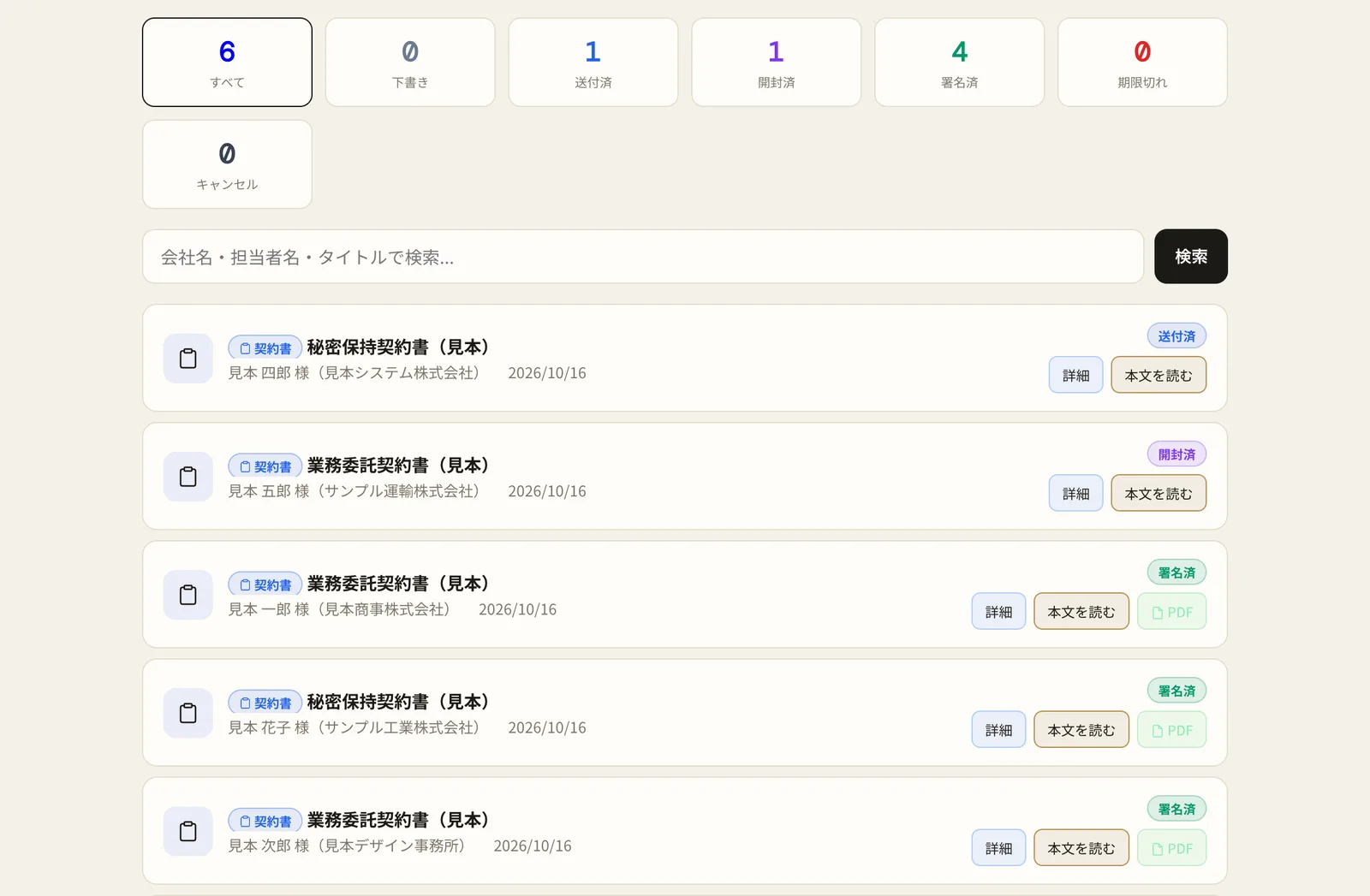Click 署名済 badge on 見本 花子 row
This screenshot has height=896, width=1370.
tap(1177, 691)
